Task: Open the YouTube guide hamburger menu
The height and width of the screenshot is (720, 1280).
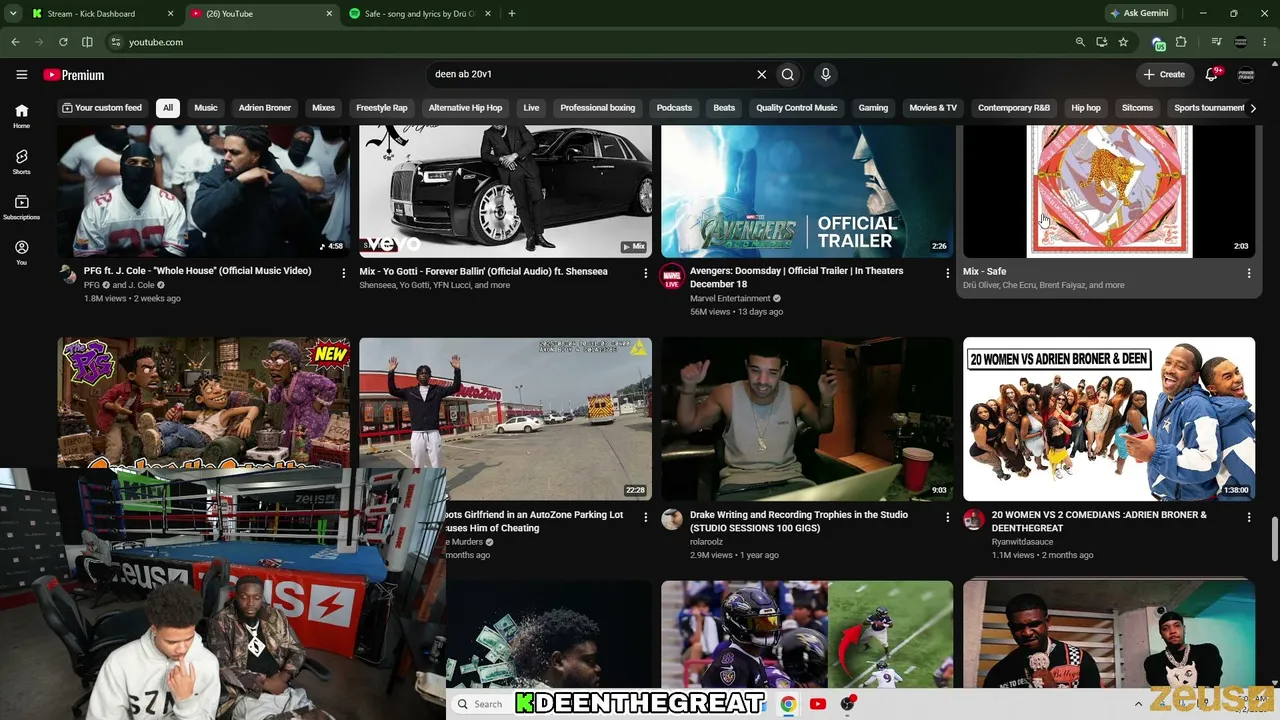Action: click(21, 74)
